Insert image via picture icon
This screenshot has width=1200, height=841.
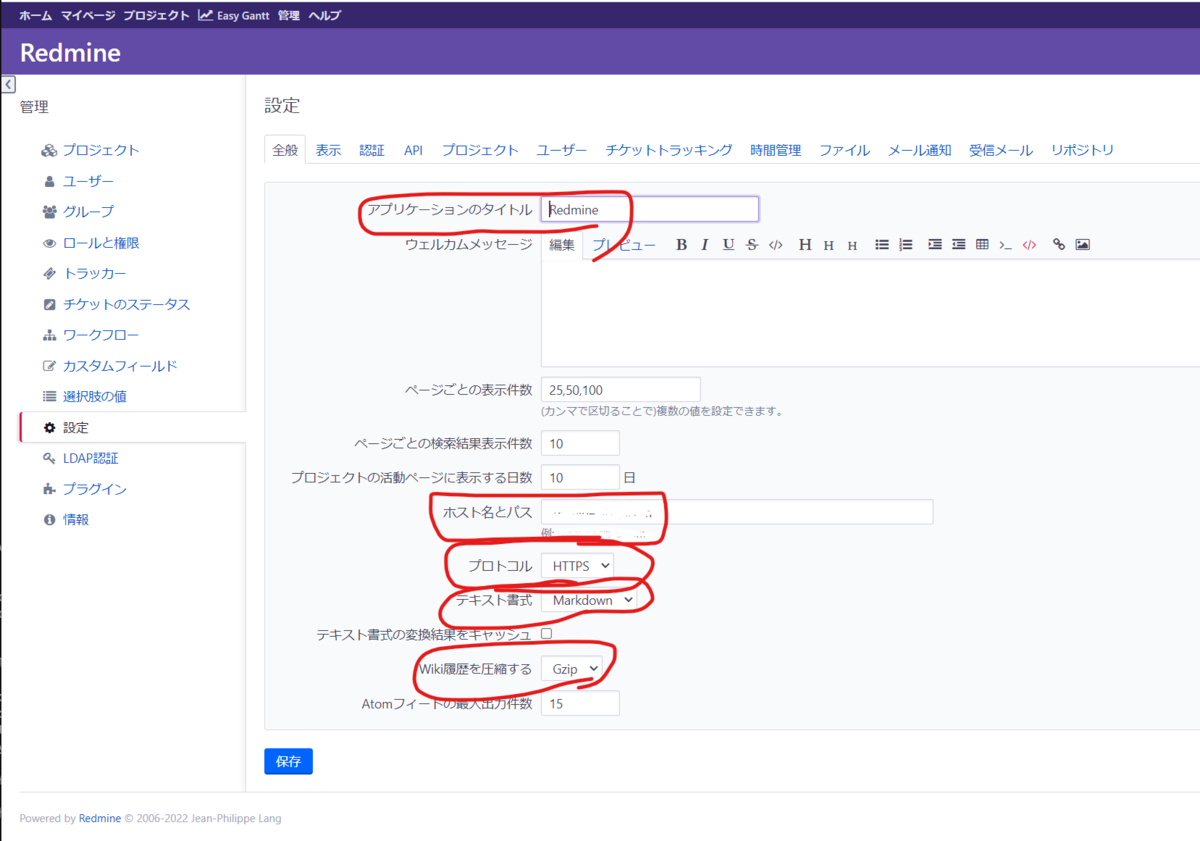coord(1083,245)
